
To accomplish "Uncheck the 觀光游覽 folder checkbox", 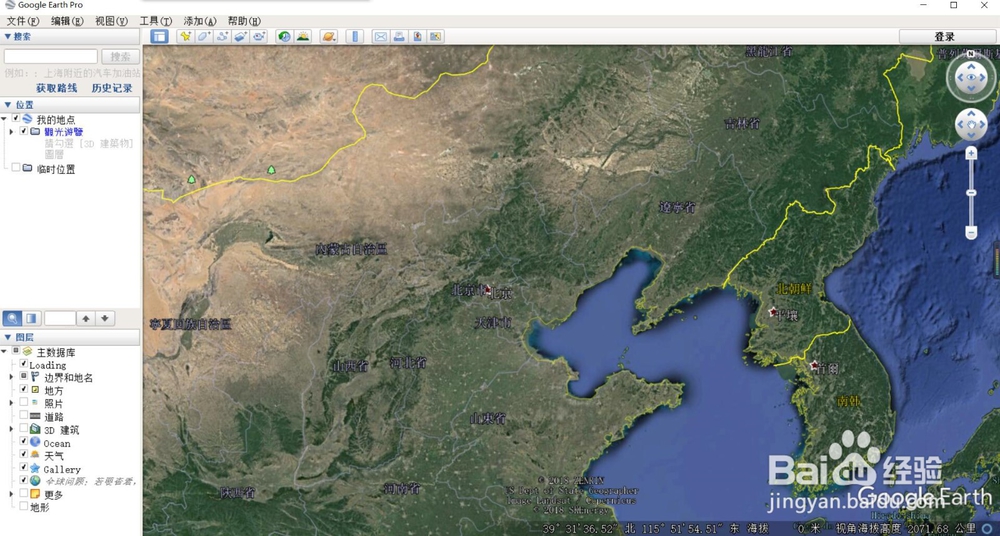I will 24,131.
